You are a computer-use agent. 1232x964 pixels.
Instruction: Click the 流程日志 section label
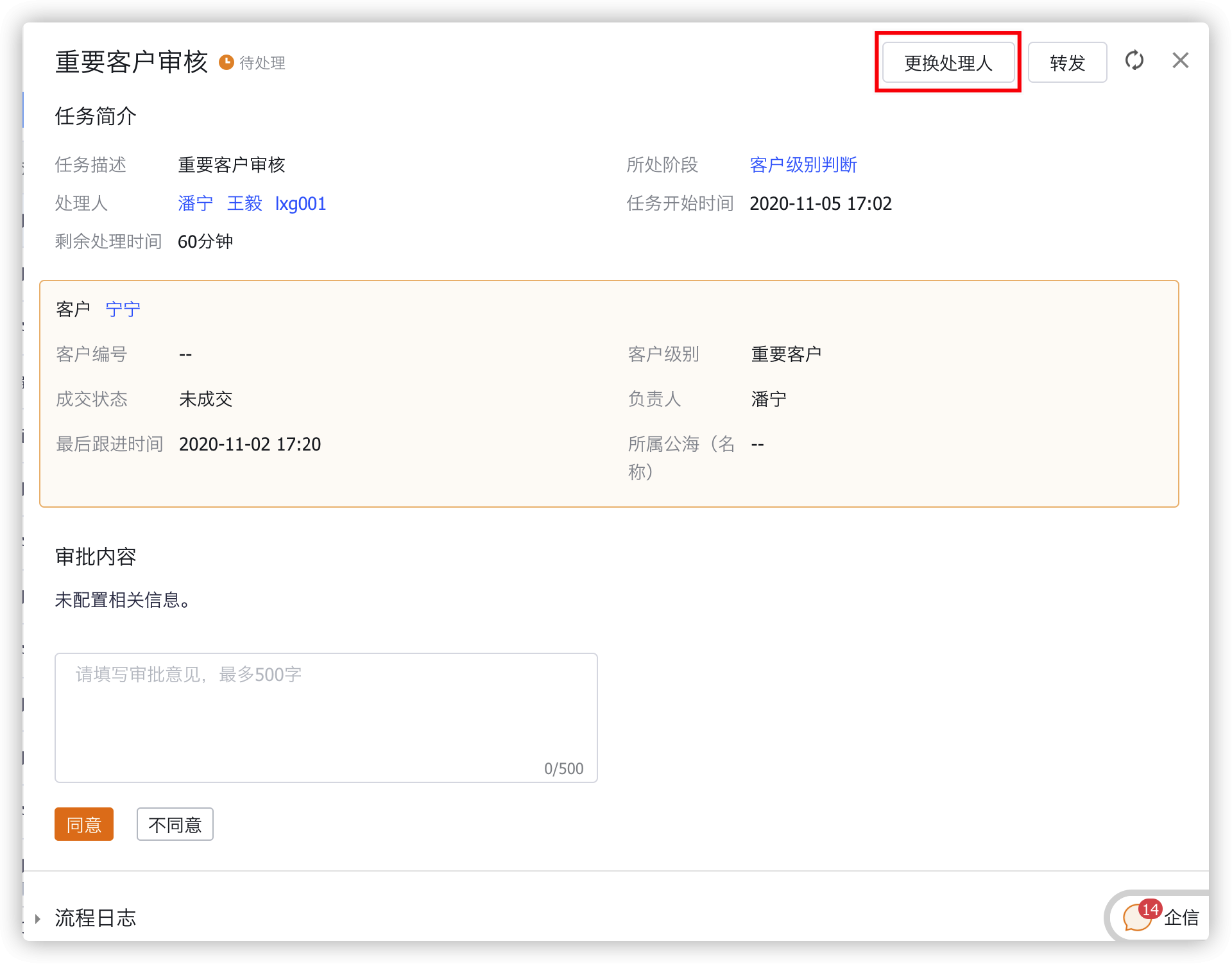click(x=96, y=918)
